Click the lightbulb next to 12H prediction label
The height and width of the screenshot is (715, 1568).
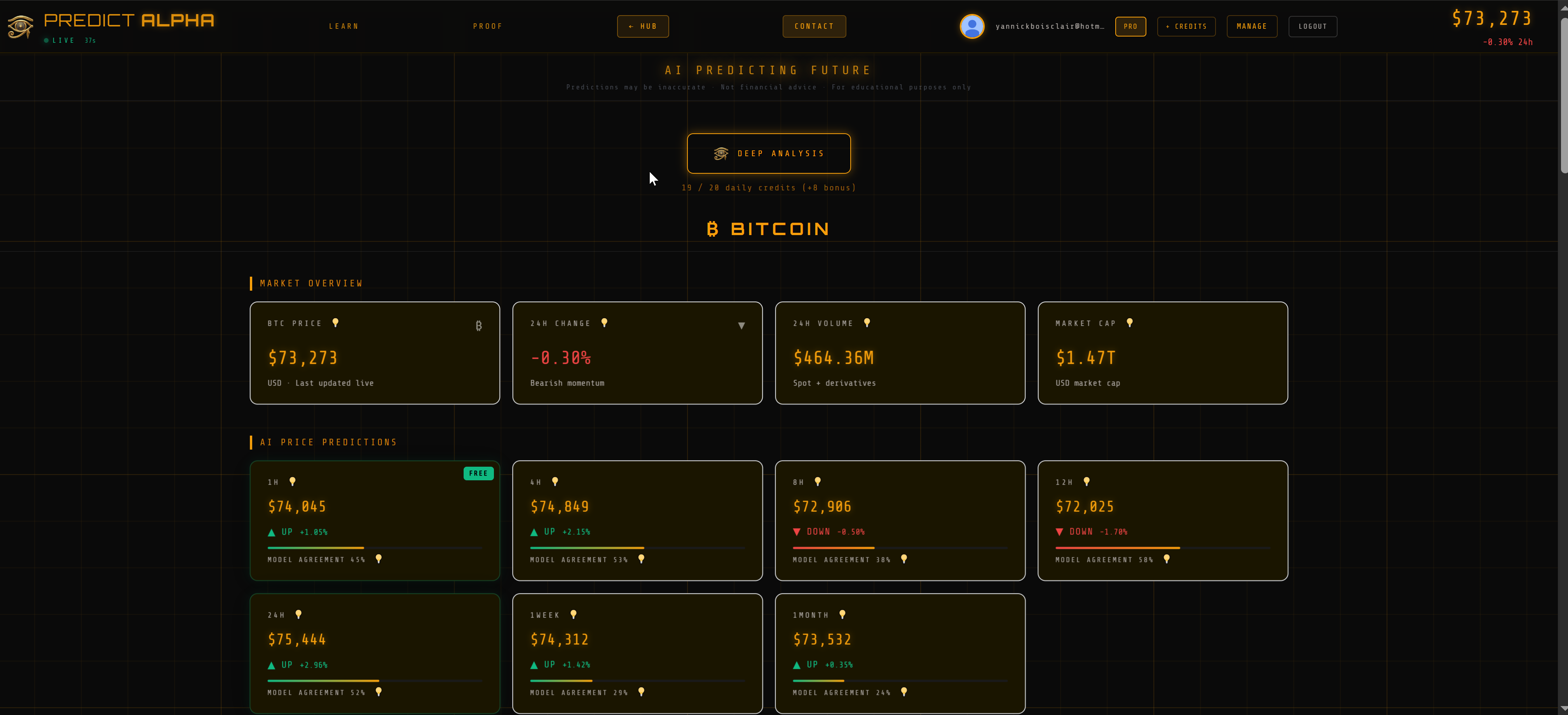coord(1087,482)
